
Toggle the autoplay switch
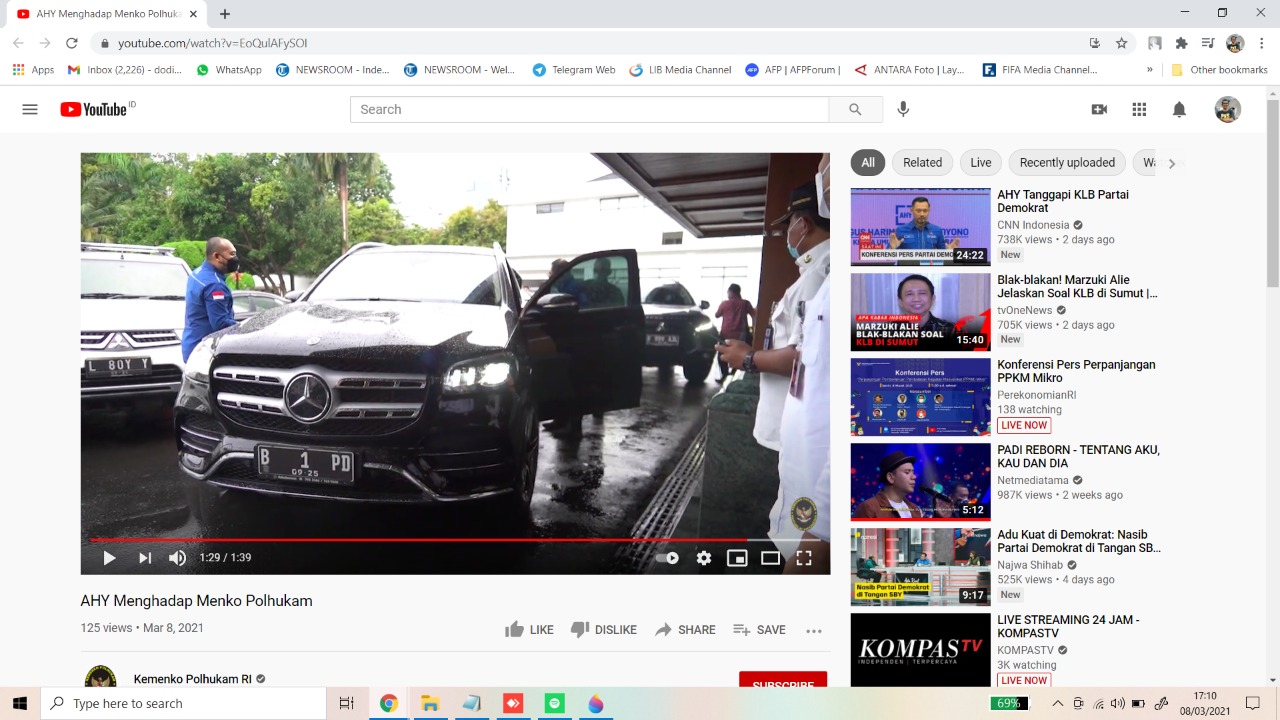pos(668,558)
